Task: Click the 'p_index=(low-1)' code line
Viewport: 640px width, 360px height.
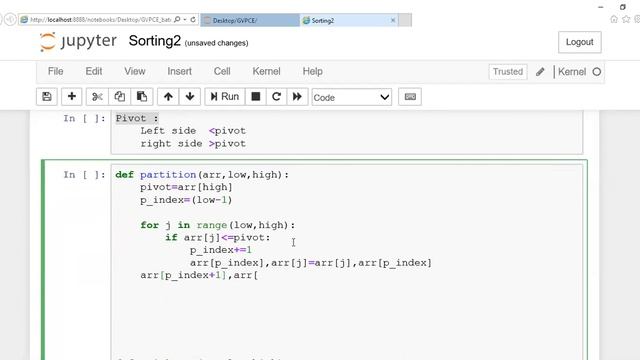Action: 186,200
